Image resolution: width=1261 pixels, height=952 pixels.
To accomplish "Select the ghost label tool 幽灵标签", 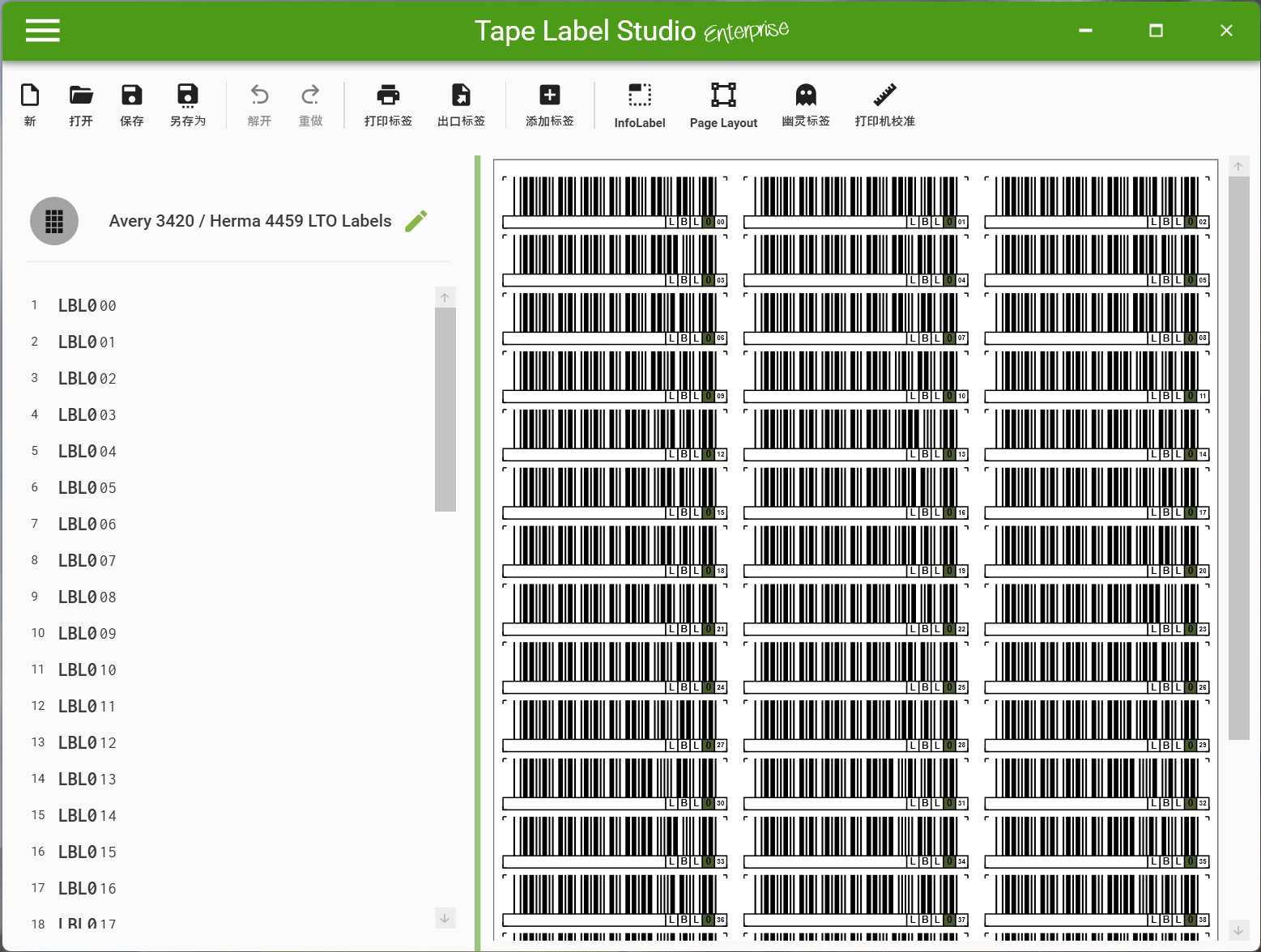I will [806, 105].
